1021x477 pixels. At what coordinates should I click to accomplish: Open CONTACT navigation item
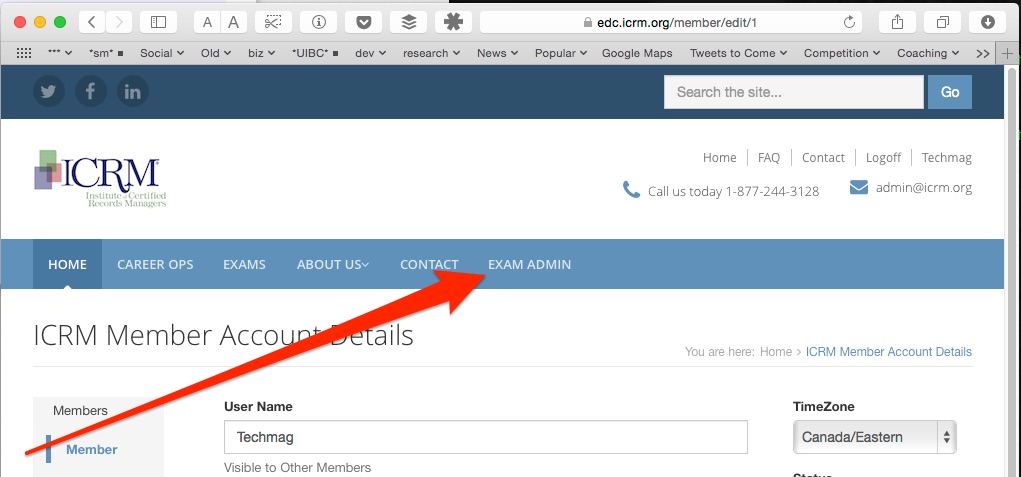point(429,264)
